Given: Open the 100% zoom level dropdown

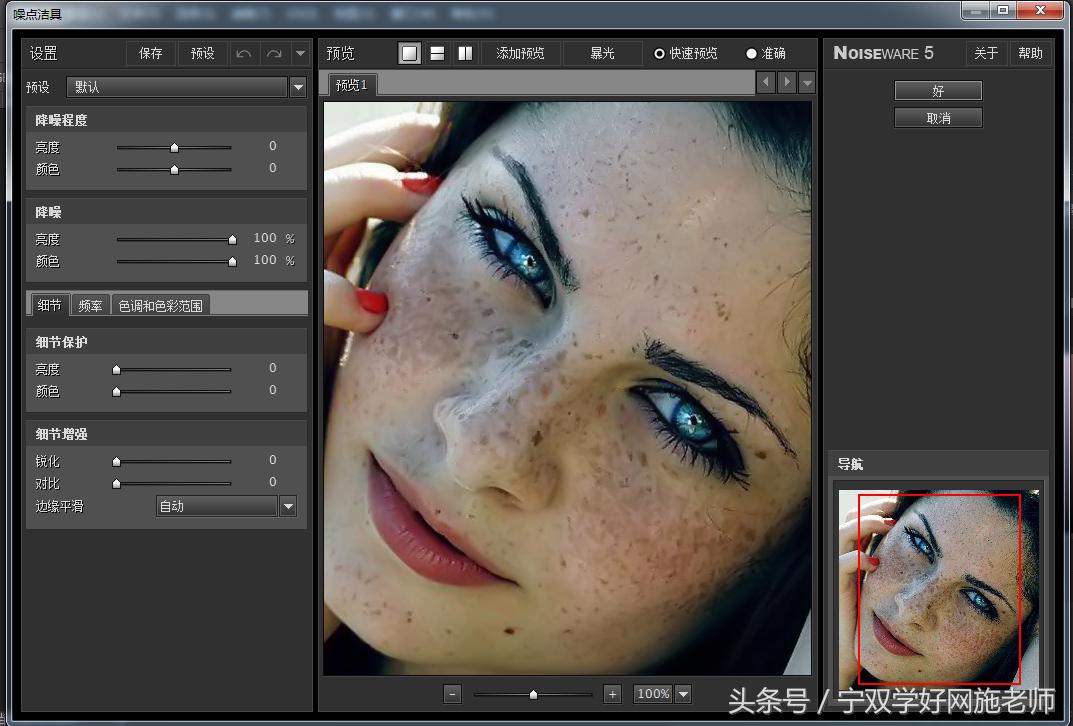Looking at the screenshot, I should (684, 693).
